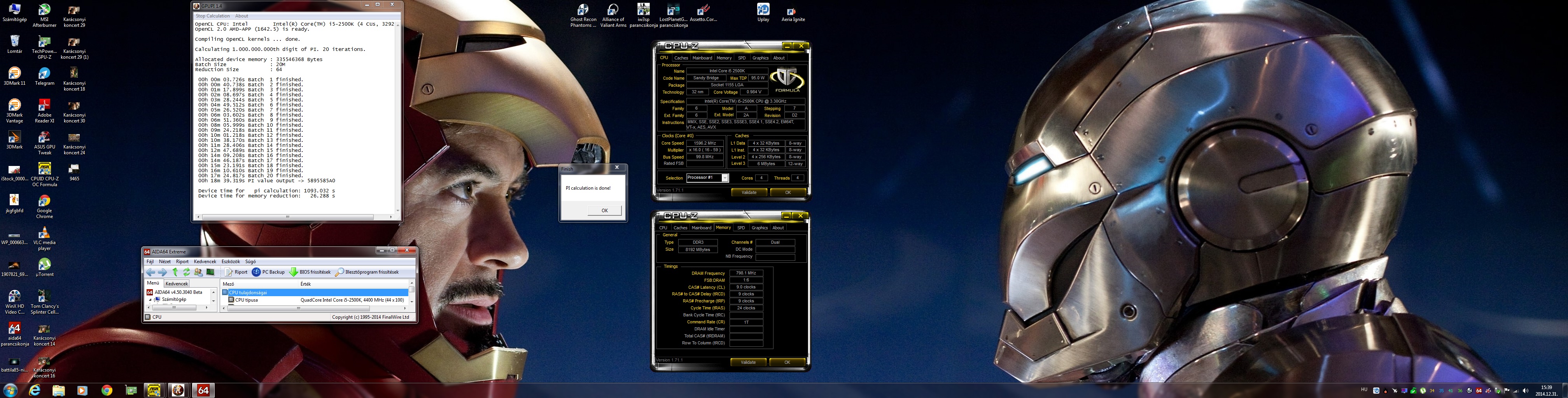Select VLC media player desktop icon
Screen dimensions: 1568x398
[44, 239]
